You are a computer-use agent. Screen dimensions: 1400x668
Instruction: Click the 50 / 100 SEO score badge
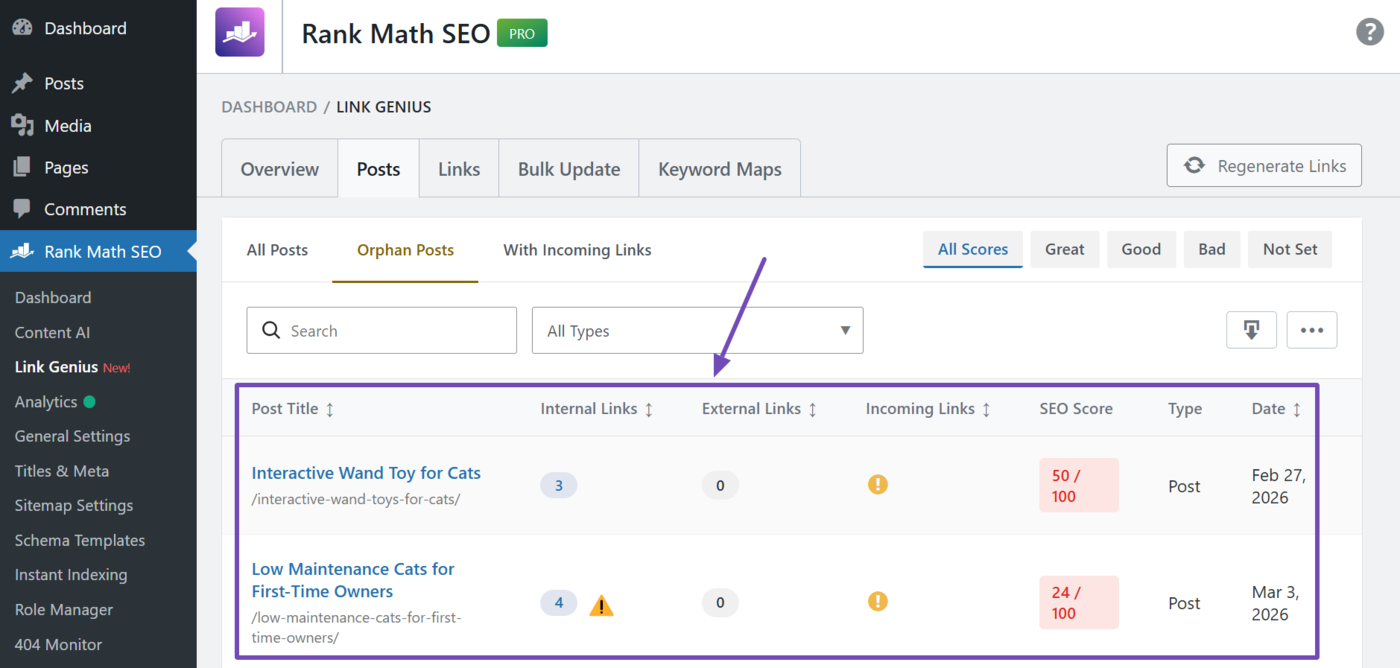1078,486
